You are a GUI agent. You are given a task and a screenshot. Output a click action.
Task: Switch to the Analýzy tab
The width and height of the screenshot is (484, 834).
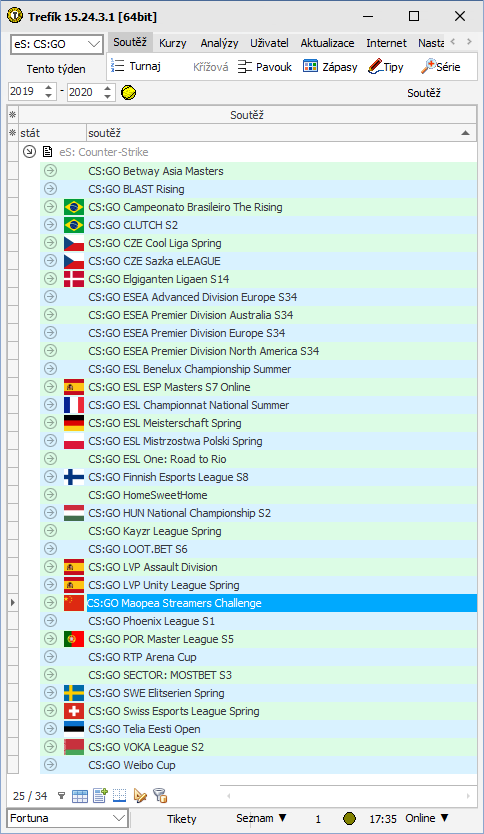pos(219,43)
